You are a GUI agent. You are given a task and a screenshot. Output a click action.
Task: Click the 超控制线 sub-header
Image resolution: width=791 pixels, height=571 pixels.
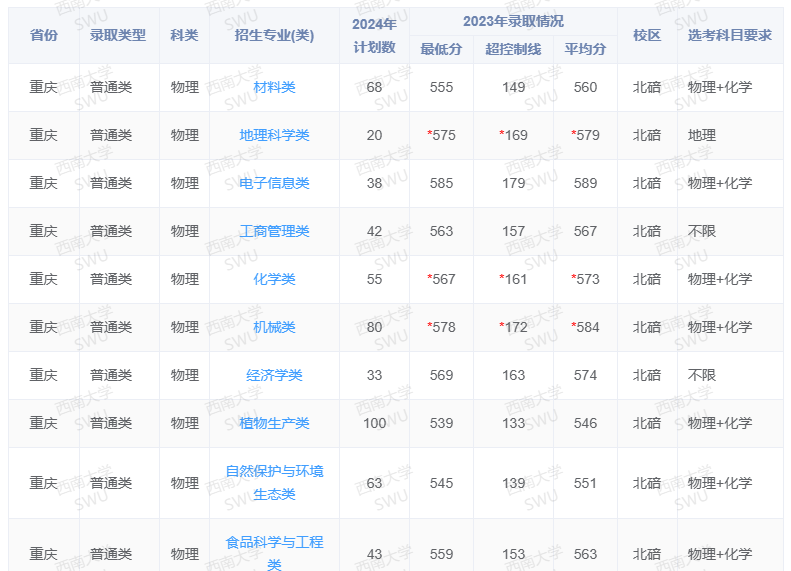pyautogui.click(x=513, y=49)
